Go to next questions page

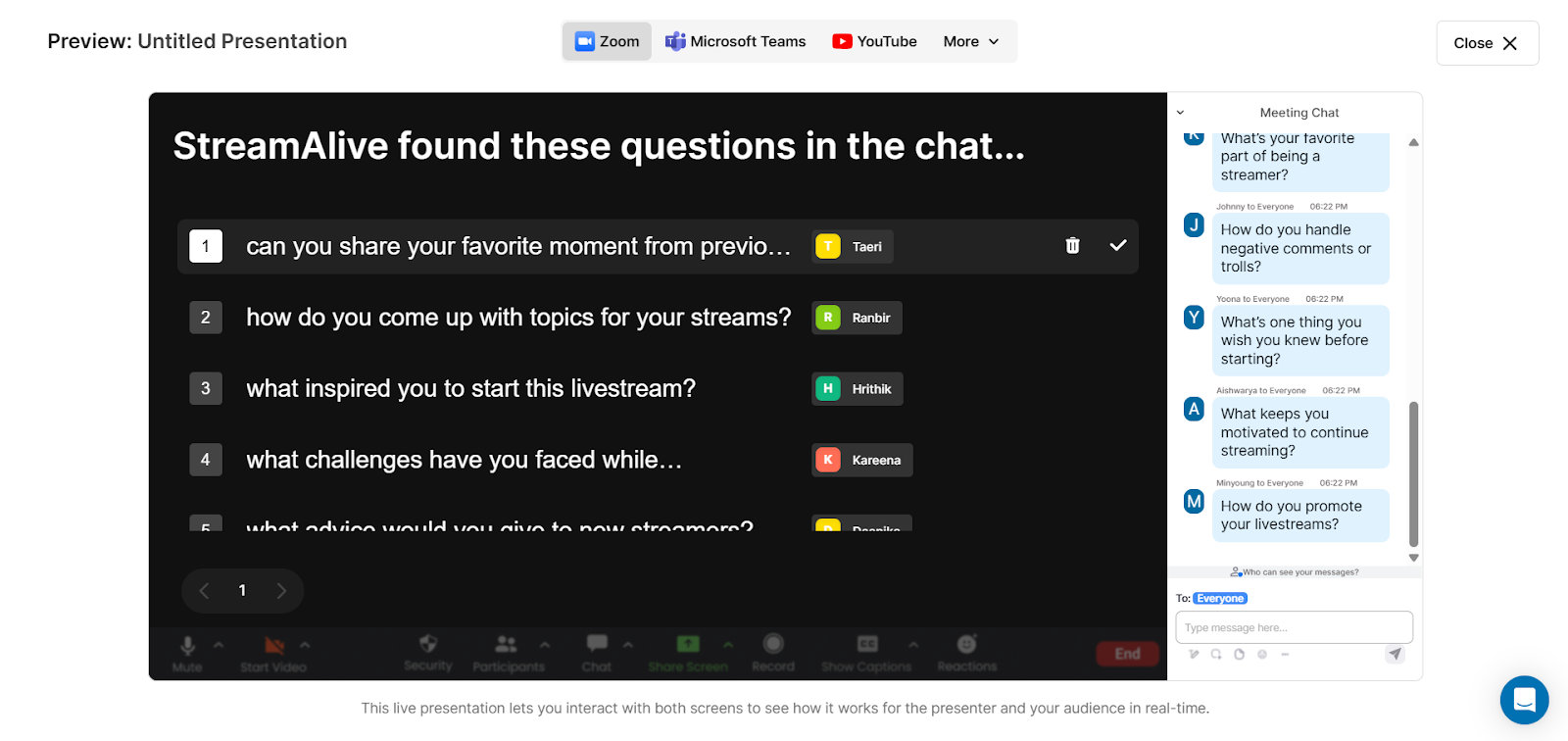[x=281, y=590]
